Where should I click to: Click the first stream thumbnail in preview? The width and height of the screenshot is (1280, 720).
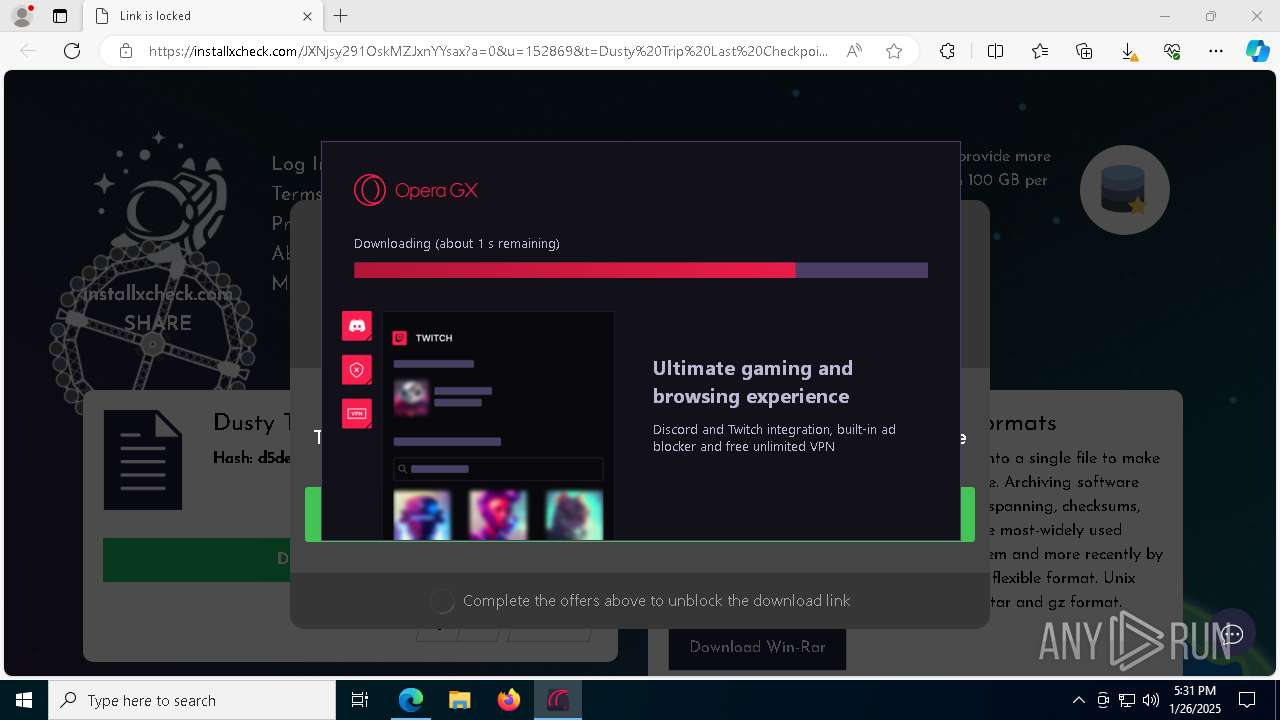(x=422, y=514)
